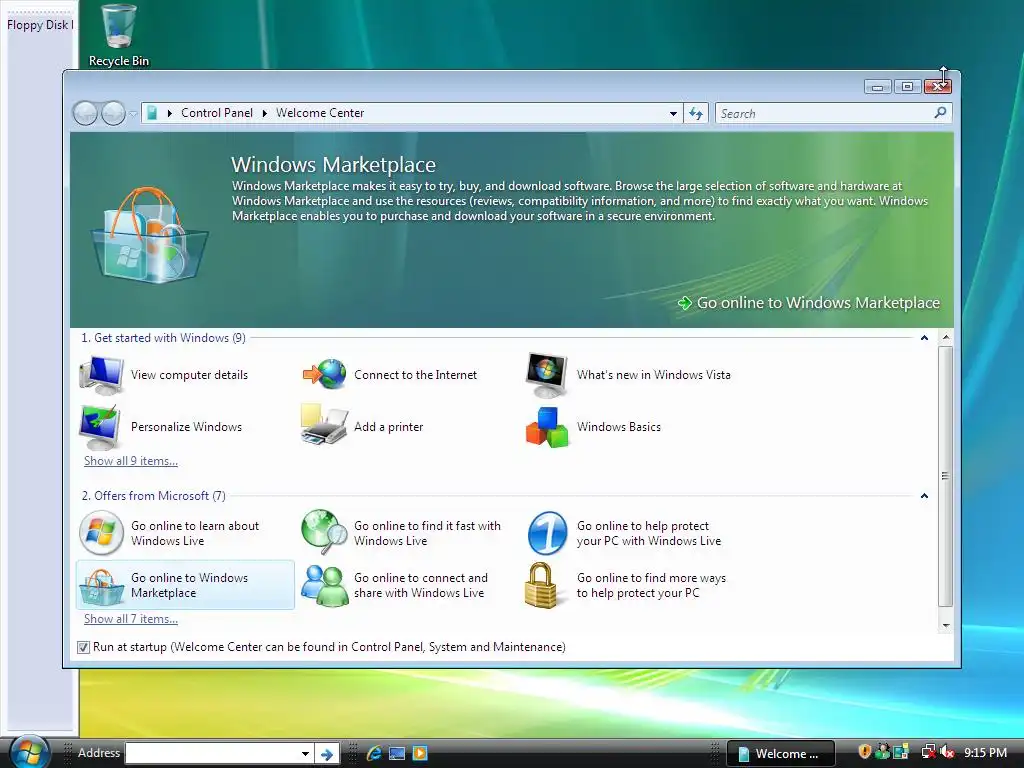Viewport: 1024px width, 768px height.
Task: Click the Windows Security shield tray icon
Action: tap(865, 752)
